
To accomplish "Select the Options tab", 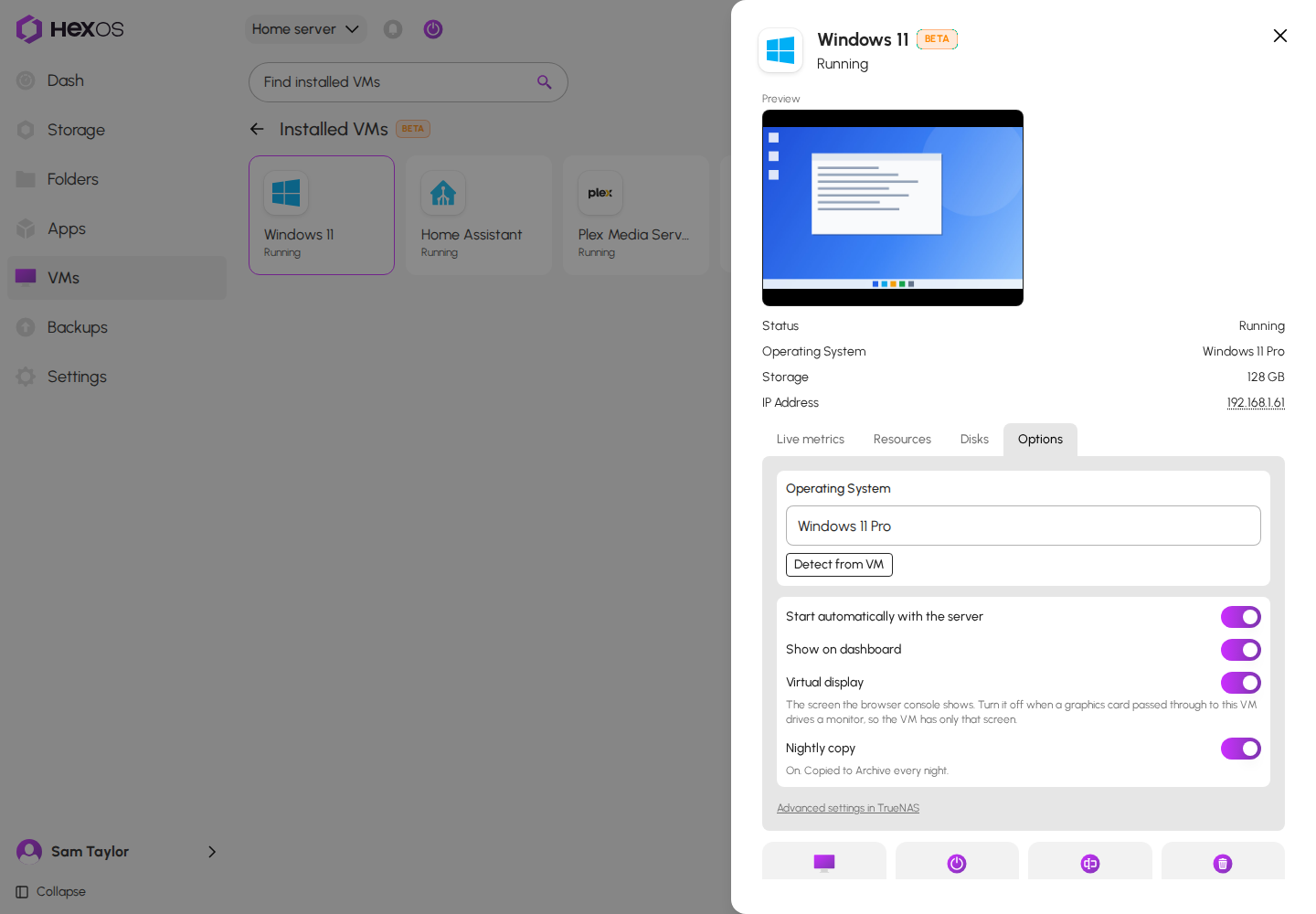I will click(1040, 440).
